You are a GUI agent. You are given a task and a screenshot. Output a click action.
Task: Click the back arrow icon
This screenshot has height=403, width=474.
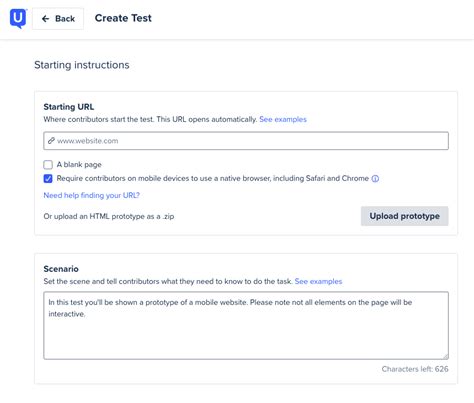click(x=45, y=19)
